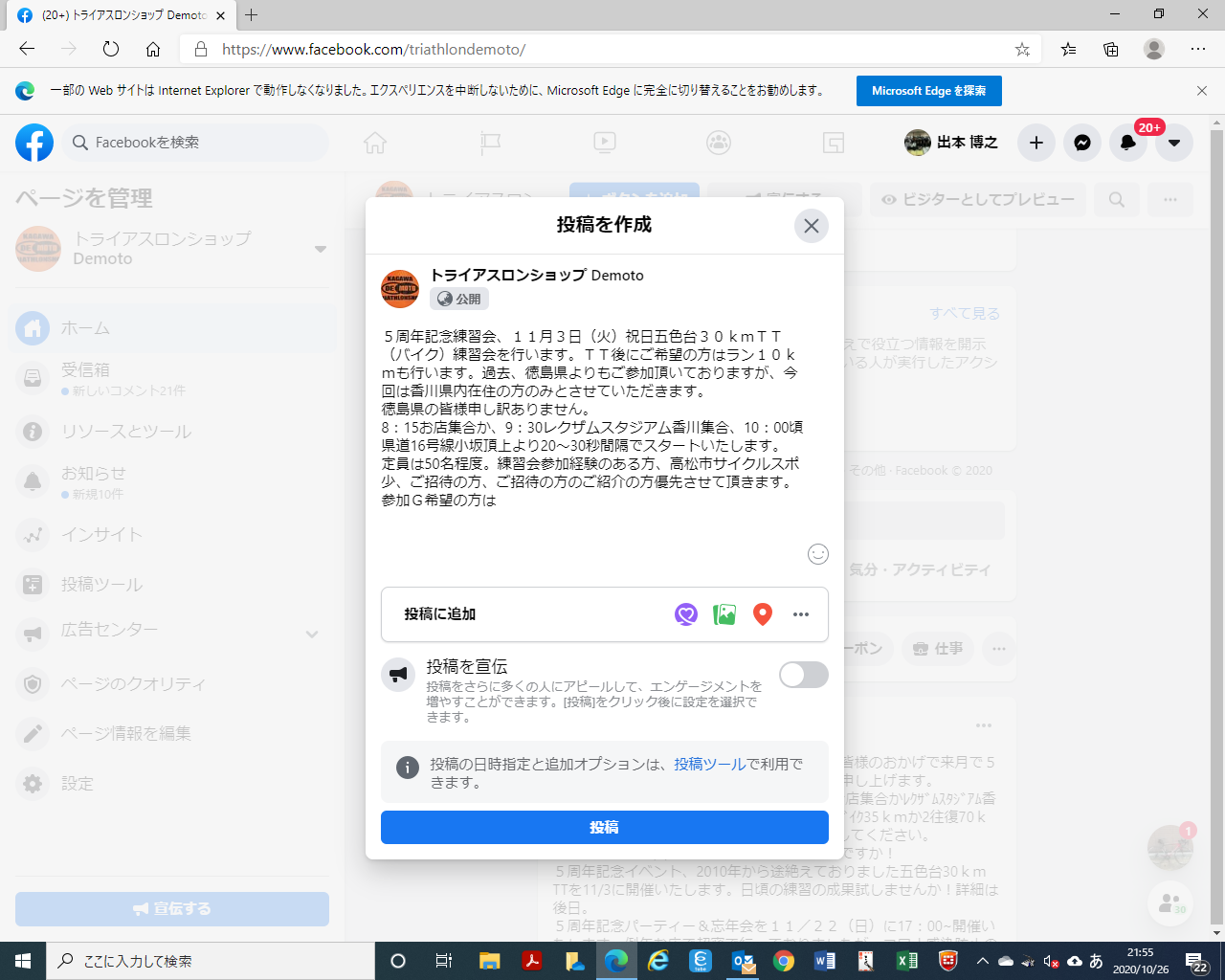
Task: Select ホーム in page sidebar
Action: pyautogui.click(x=172, y=328)
